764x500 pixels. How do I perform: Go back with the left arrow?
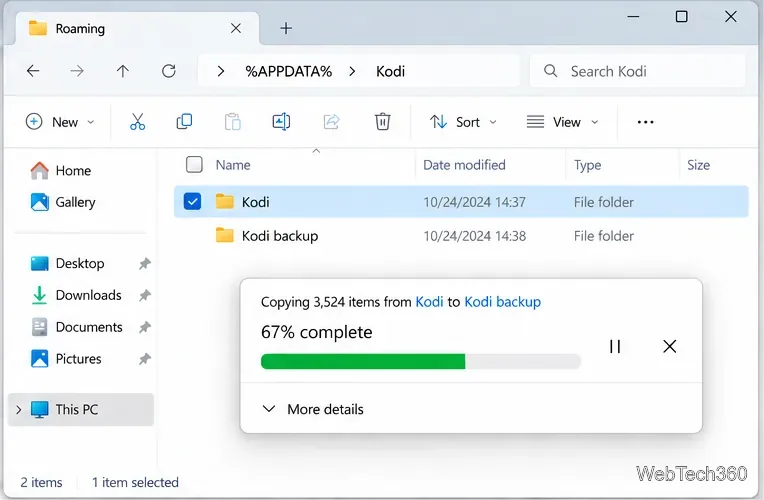(33, 71)
